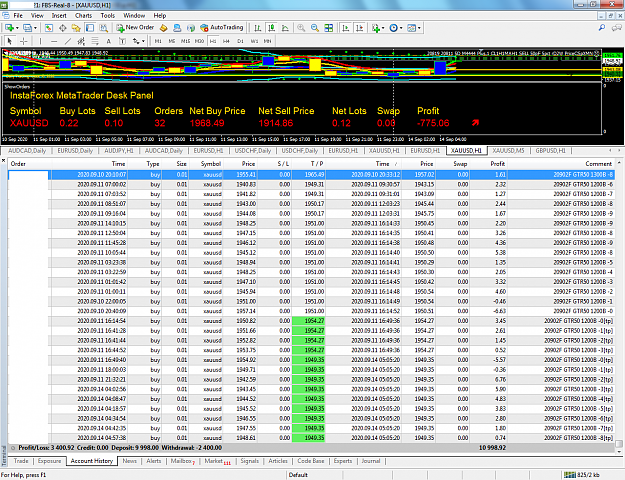
Task: Tile chart windows
Action: (328, 28)
